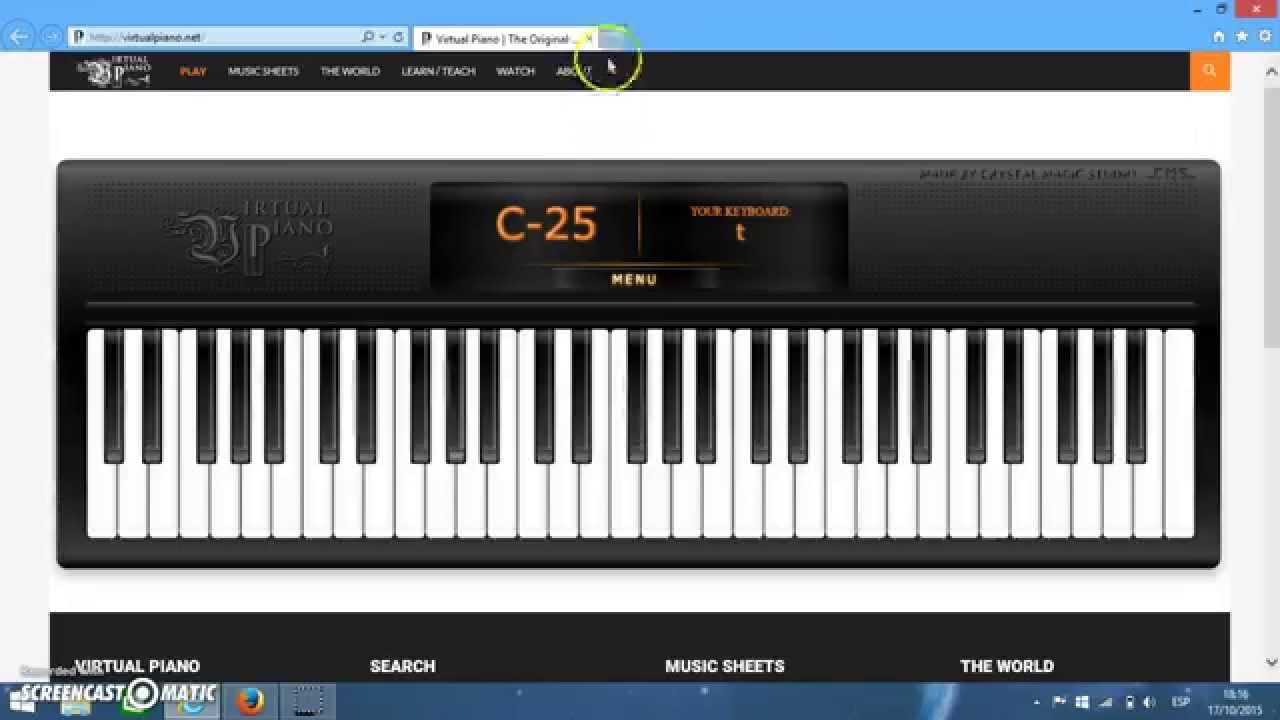Open the favorites star icon

pos(1242,36)
